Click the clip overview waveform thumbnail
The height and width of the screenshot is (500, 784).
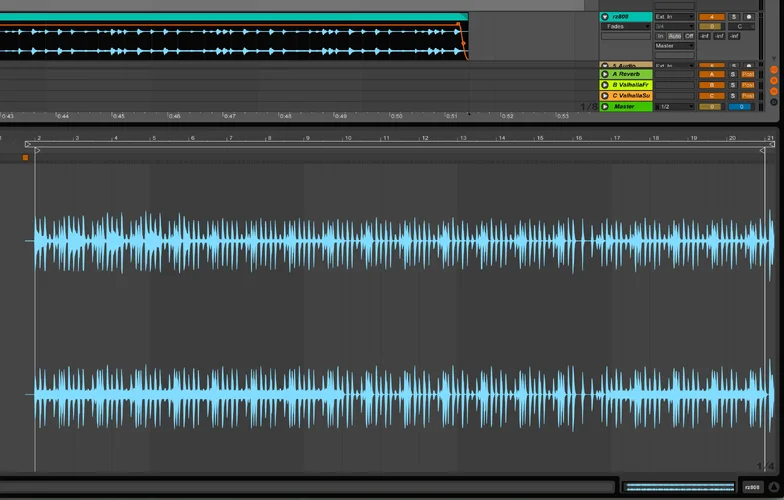click(x=678, y=487)
